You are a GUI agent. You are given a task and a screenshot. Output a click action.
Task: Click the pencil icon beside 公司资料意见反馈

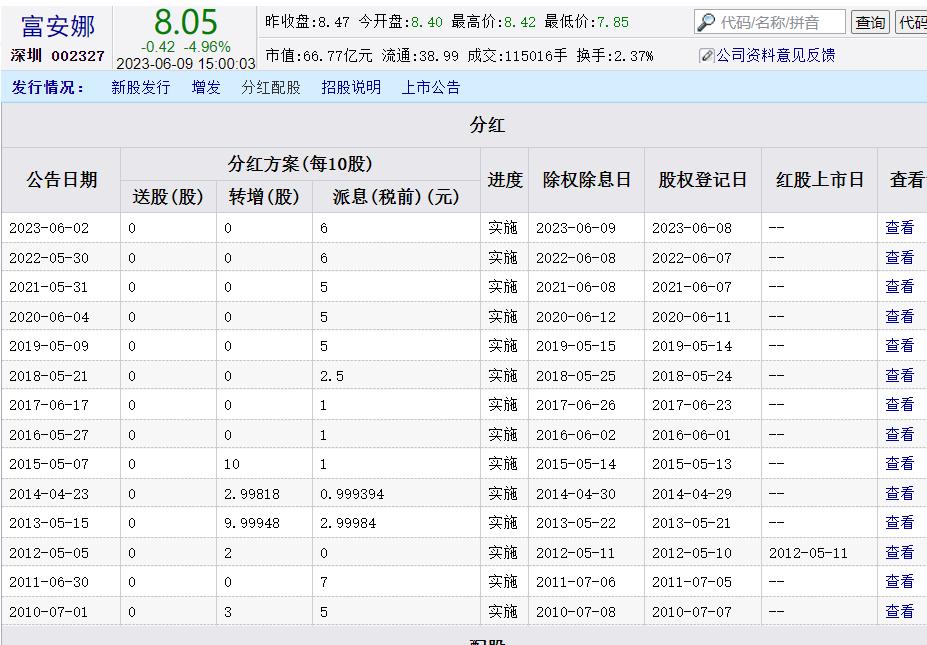coord(706,56)
